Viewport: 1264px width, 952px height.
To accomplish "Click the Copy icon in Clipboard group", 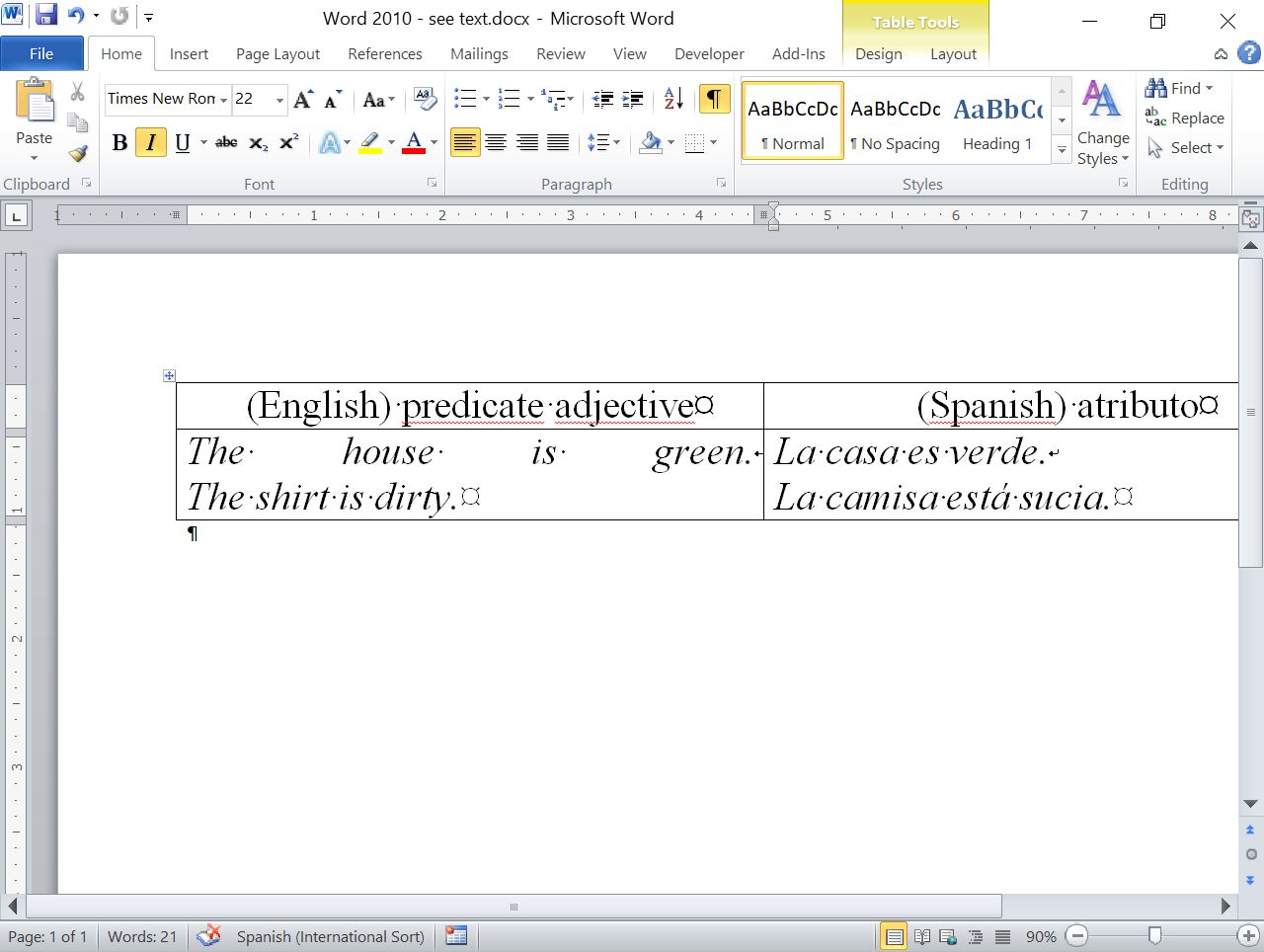I will tap(78, 122).
